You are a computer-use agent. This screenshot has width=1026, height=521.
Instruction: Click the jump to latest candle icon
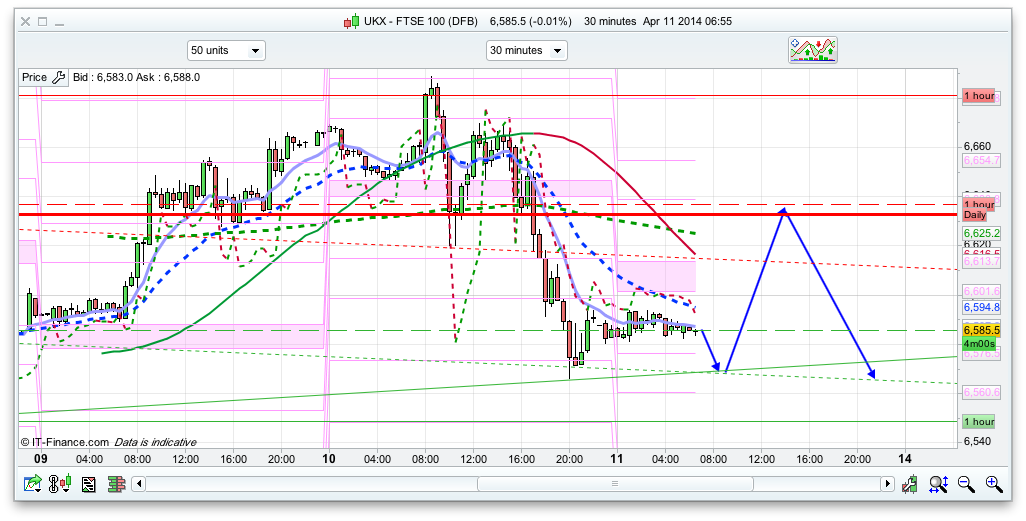(x=910, y=484)
